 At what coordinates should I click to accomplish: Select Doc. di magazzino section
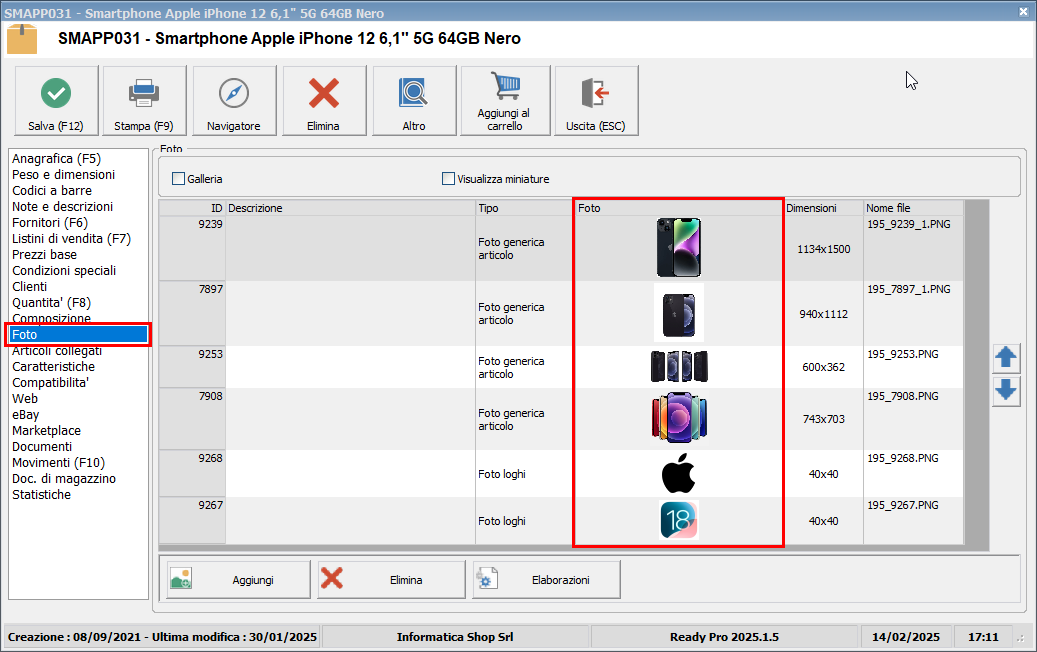(63, 479)
